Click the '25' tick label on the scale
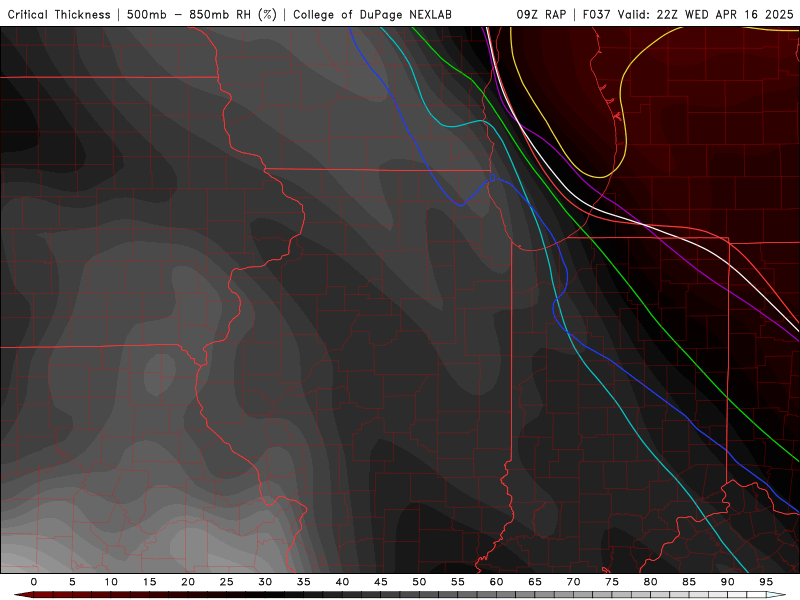Image resolution: width=800 pixels, height=600 pixels. [227, 582]
